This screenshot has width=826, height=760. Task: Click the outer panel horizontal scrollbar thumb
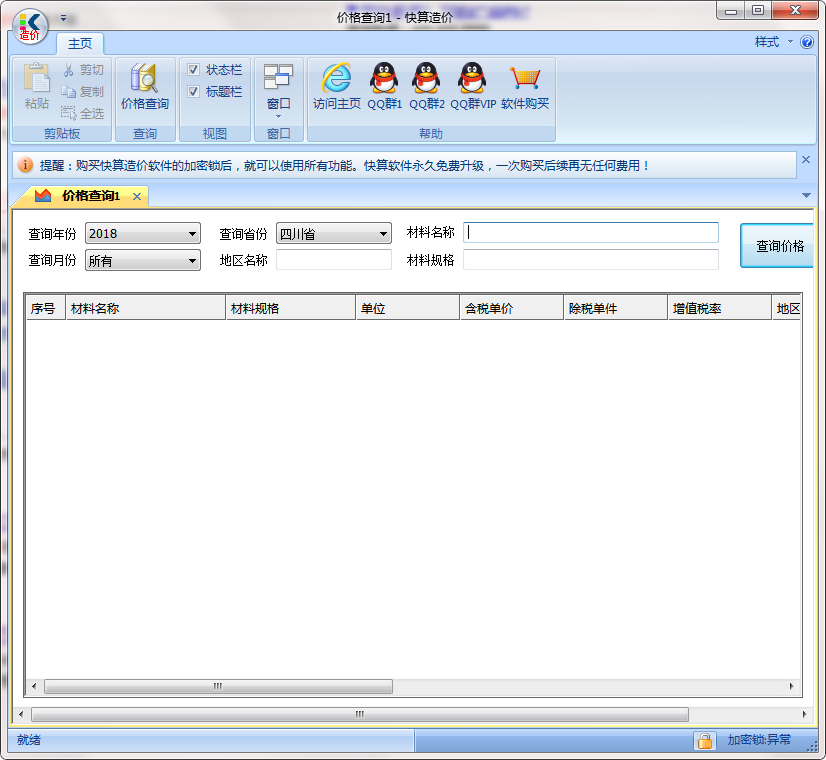pos(360,714)
